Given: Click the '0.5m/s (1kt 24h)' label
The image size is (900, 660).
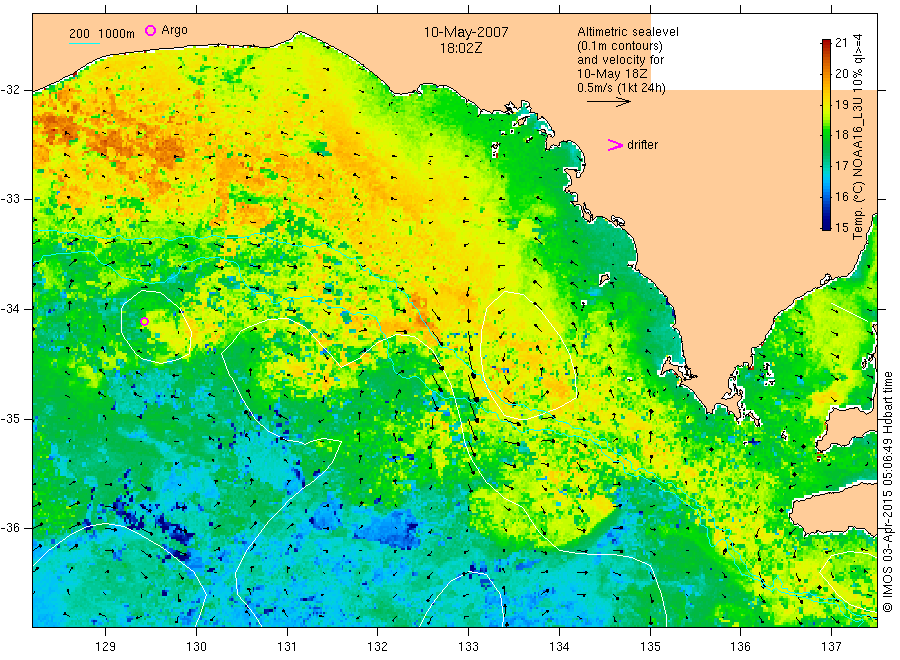Looking at the screenshot, I should tap(621, 88).
